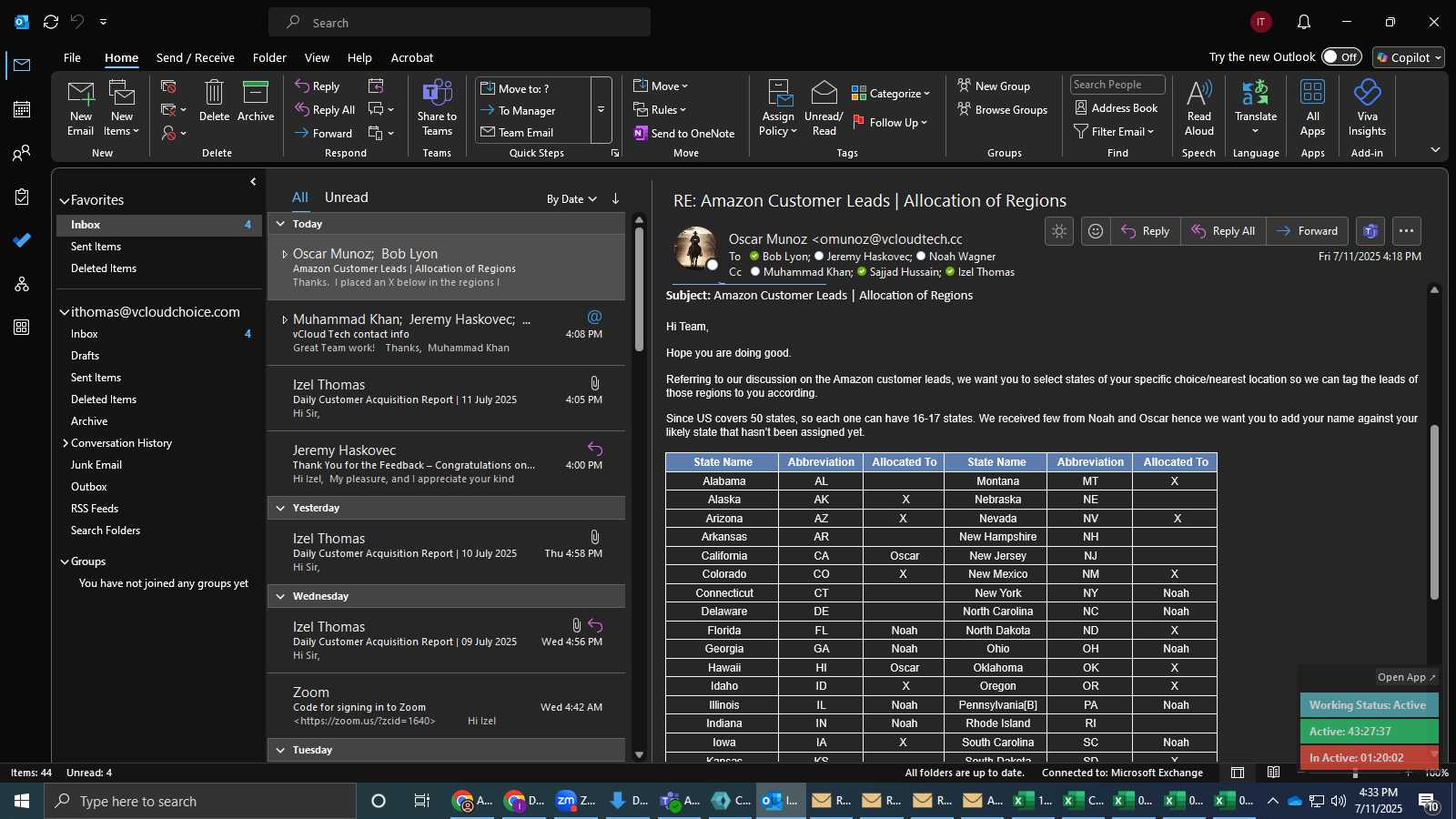Open the Acrobat tab
Screen dimensions: 1456x819
[412, 57]
